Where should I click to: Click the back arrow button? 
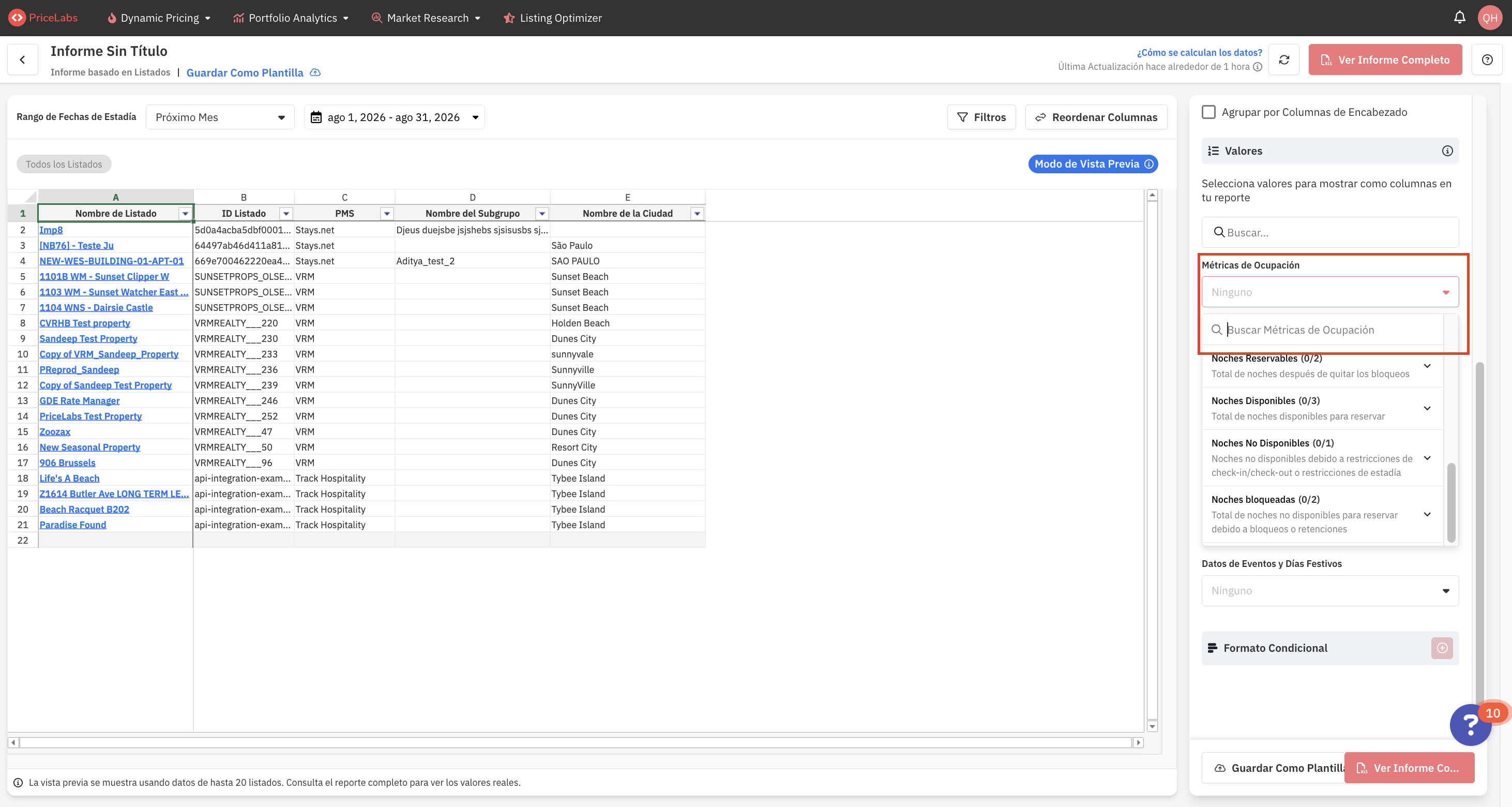22,59
